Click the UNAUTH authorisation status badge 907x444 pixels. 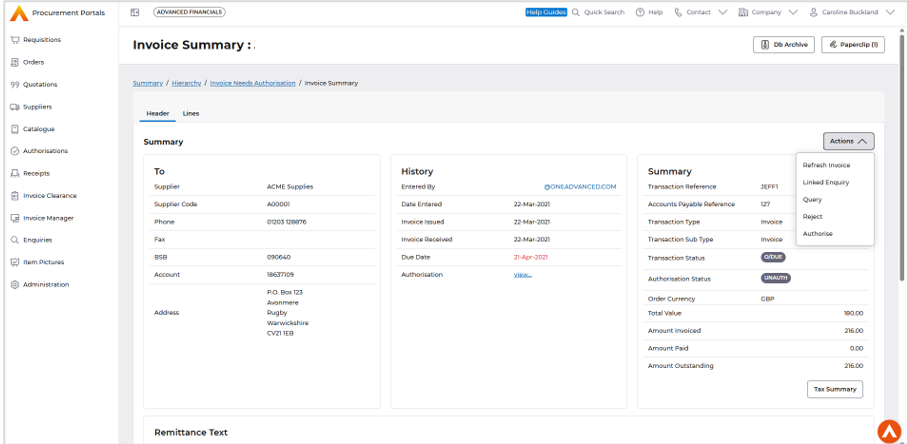pyautogui.click(x=775, y=278)
